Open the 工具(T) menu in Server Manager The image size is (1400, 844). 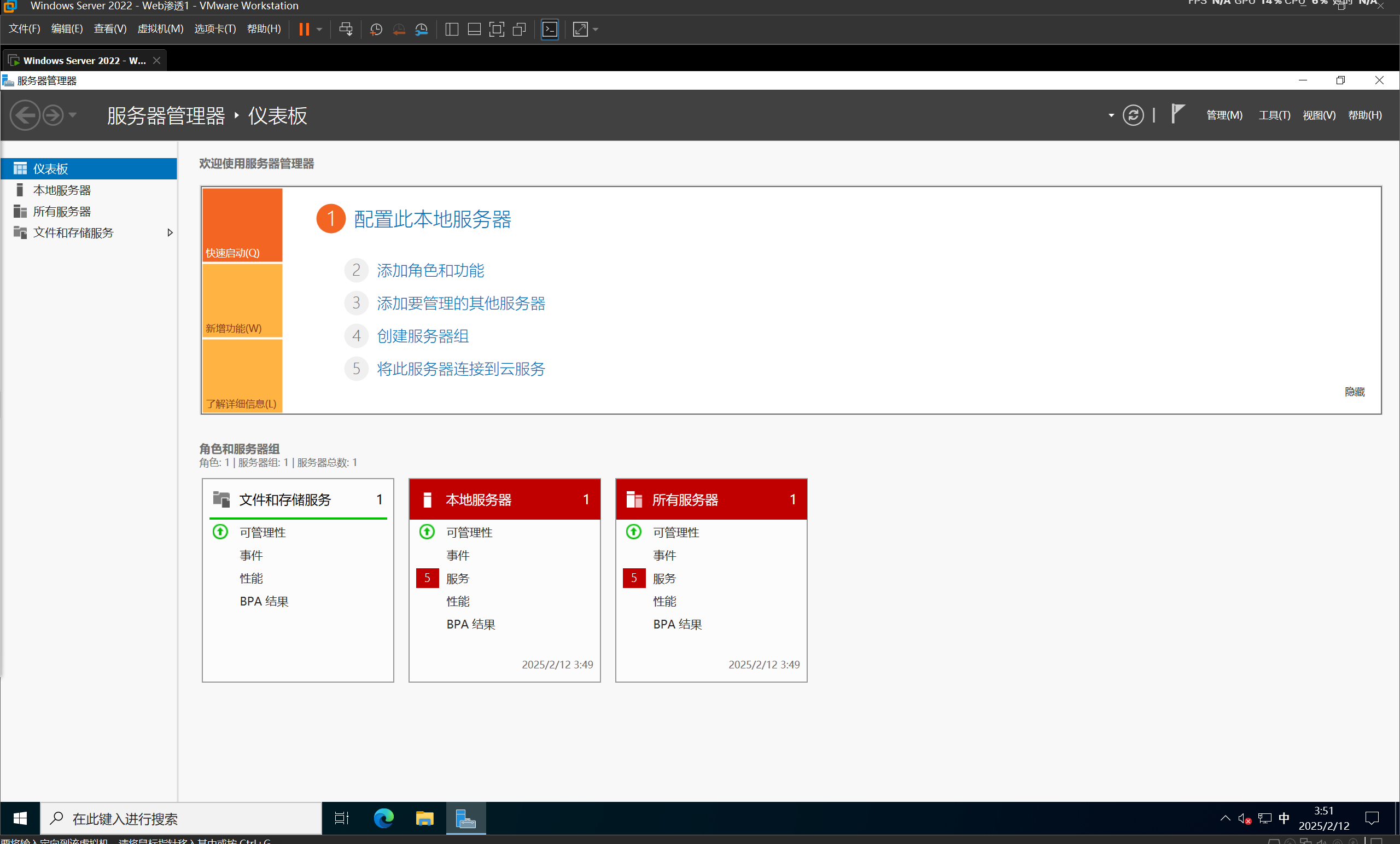[1274, 115]
